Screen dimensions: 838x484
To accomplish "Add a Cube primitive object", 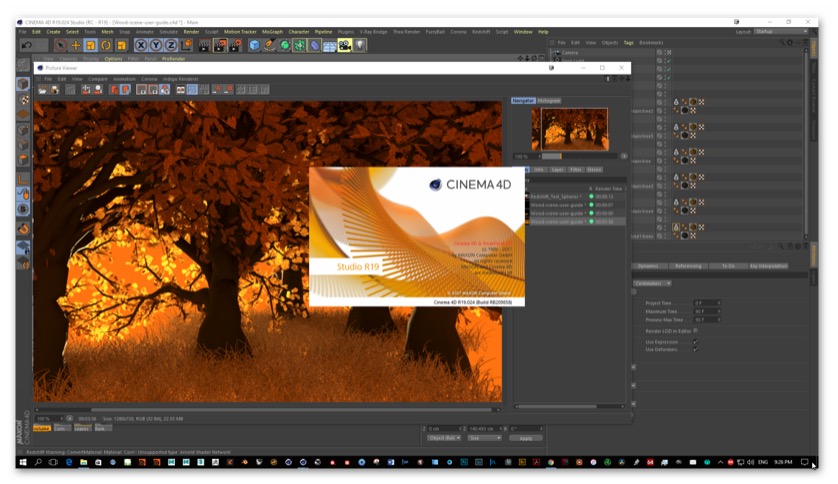I will click(x=254, y=45).
